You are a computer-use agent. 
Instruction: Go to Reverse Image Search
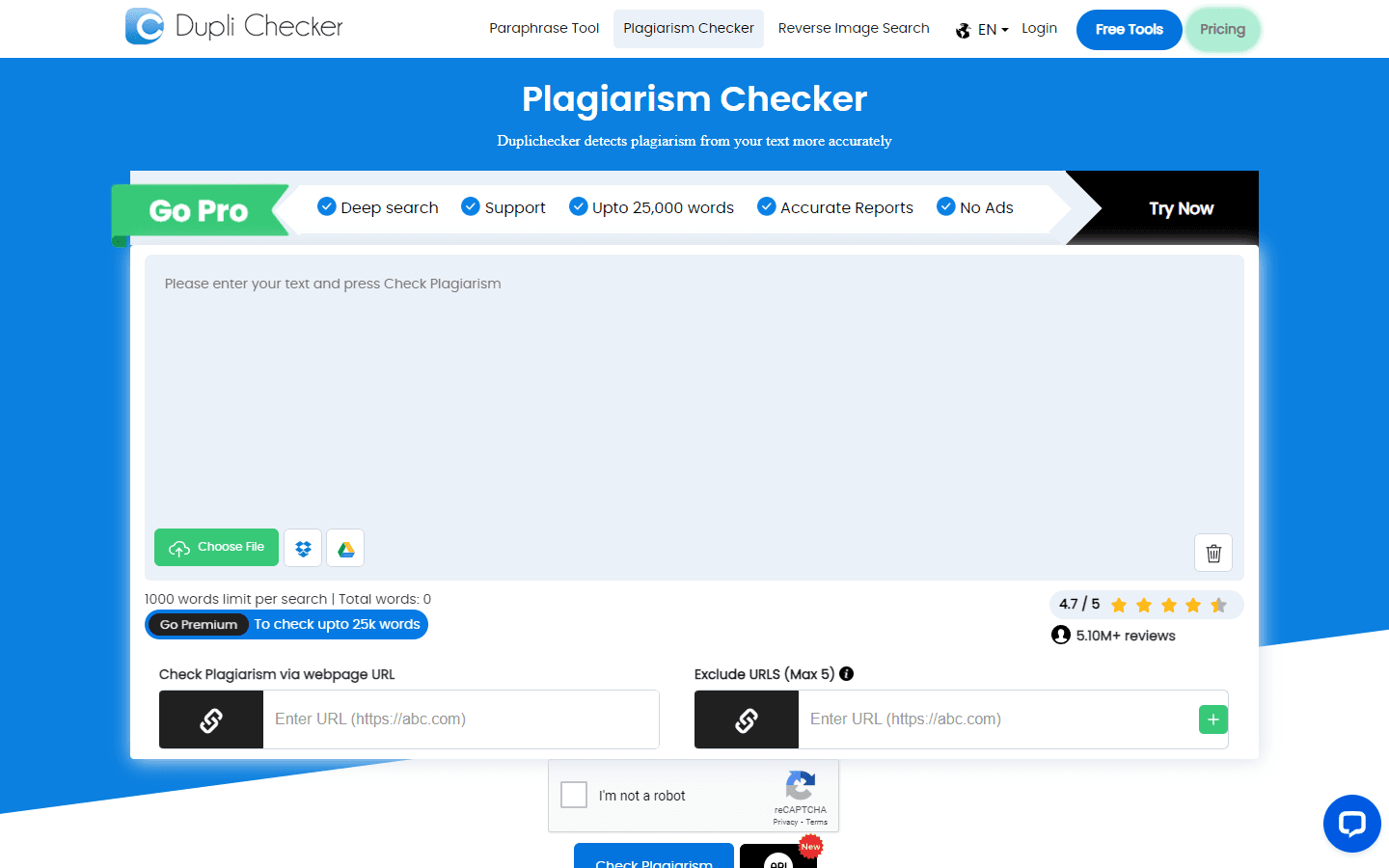[x=854, y=29]
